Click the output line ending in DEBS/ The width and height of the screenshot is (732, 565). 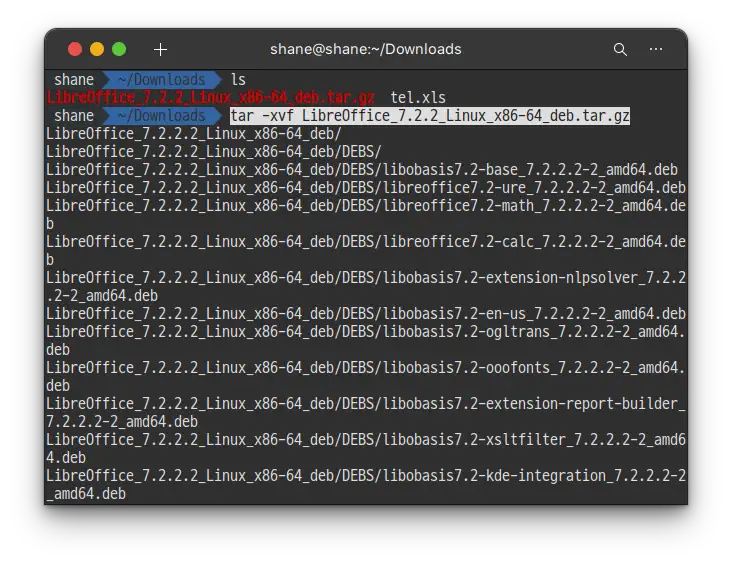(214, 152)
